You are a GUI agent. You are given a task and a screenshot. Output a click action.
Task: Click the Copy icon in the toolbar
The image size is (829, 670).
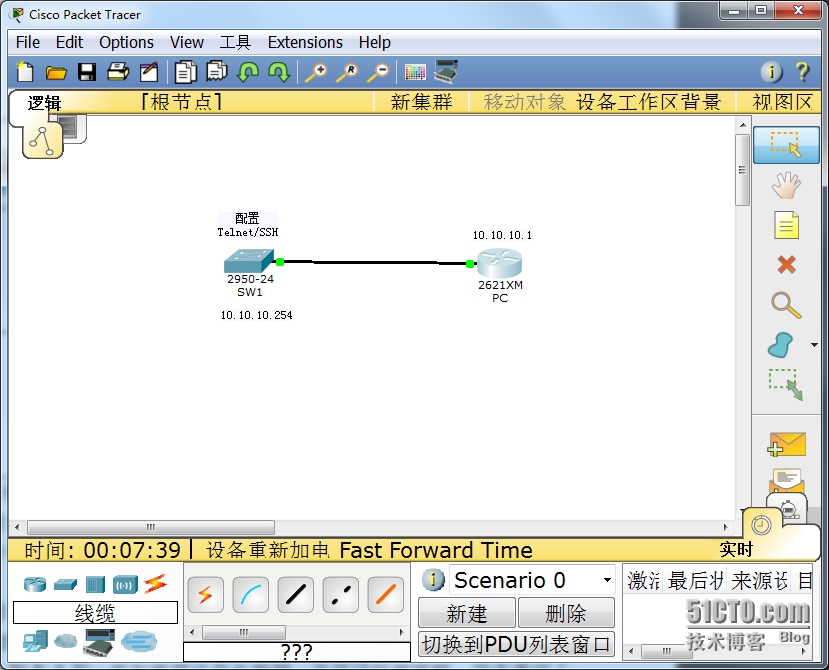(x=186, y=72)
